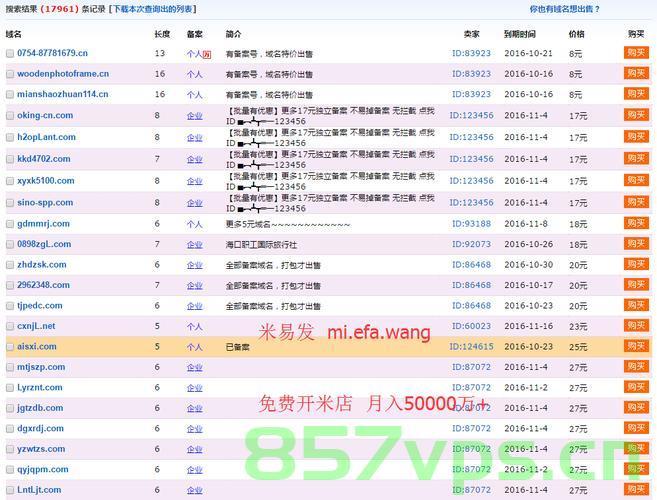Open seller ID:83923 on 0754-87781679.cn row
This screenshot has width=657, height=500.
click(471, 53)
